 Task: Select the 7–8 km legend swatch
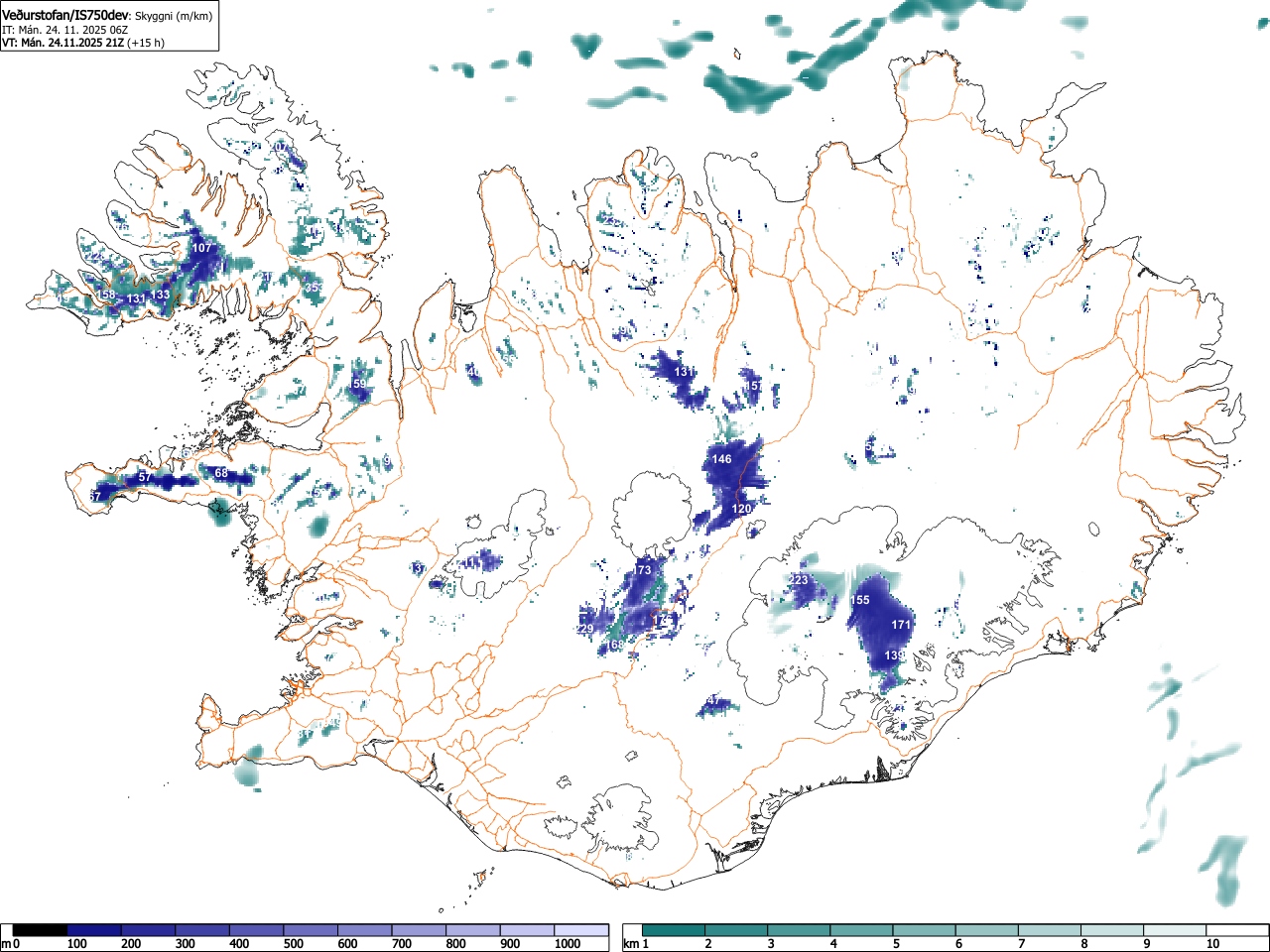tap(1050, 930)
